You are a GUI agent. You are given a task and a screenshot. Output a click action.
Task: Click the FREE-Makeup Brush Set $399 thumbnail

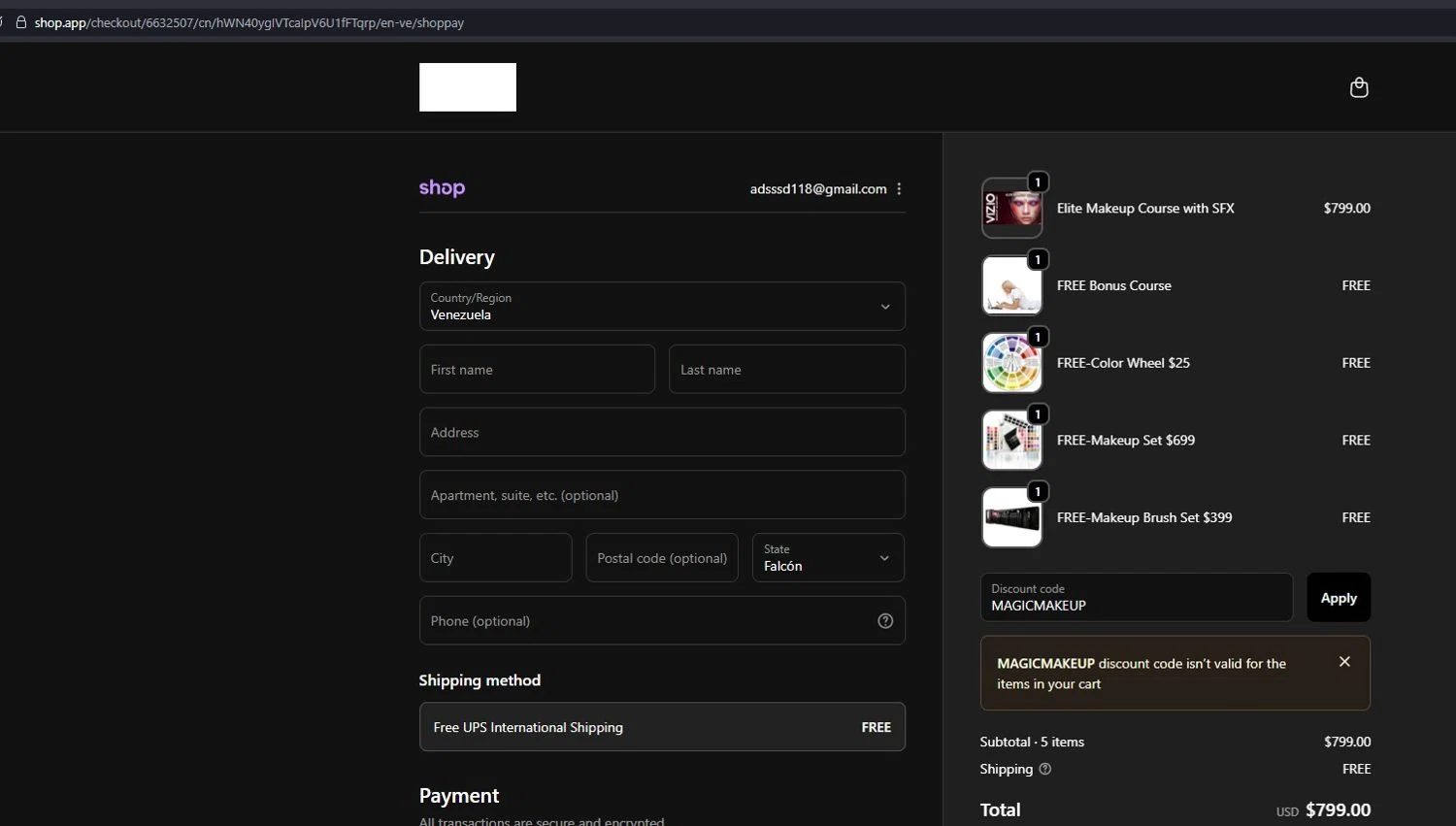(1012, 517)
